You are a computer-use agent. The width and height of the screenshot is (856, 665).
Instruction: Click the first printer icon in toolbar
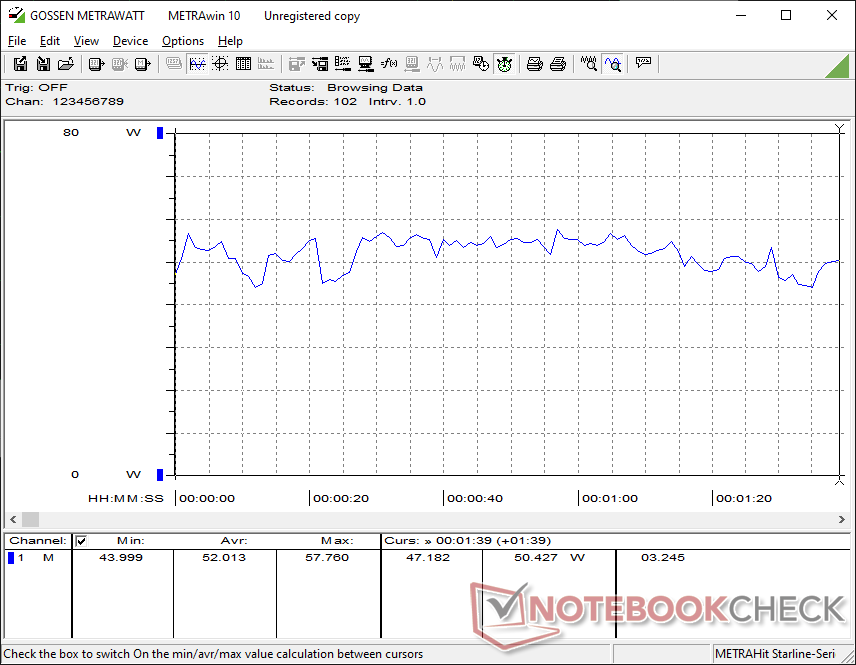(535, 64)
